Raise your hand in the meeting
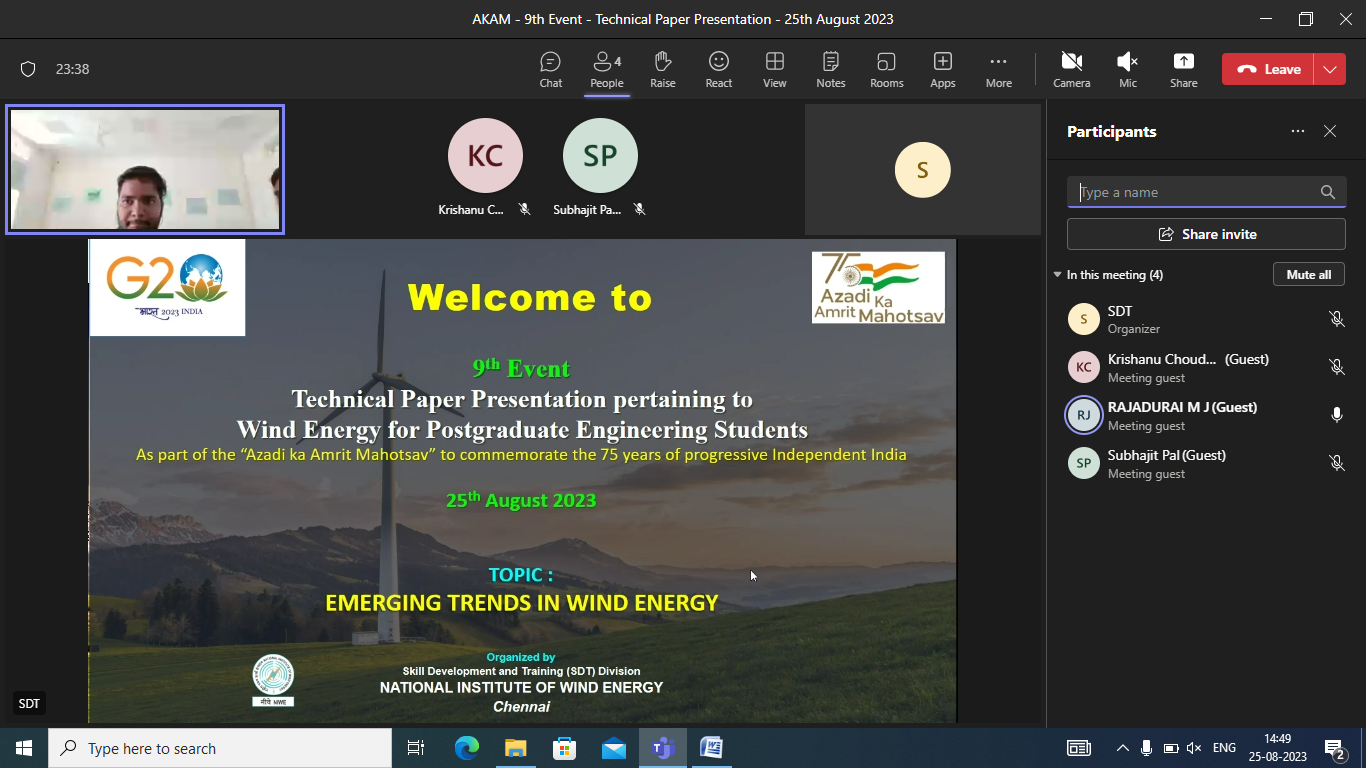Screen dimensions: 1366x768 point(662,69)
